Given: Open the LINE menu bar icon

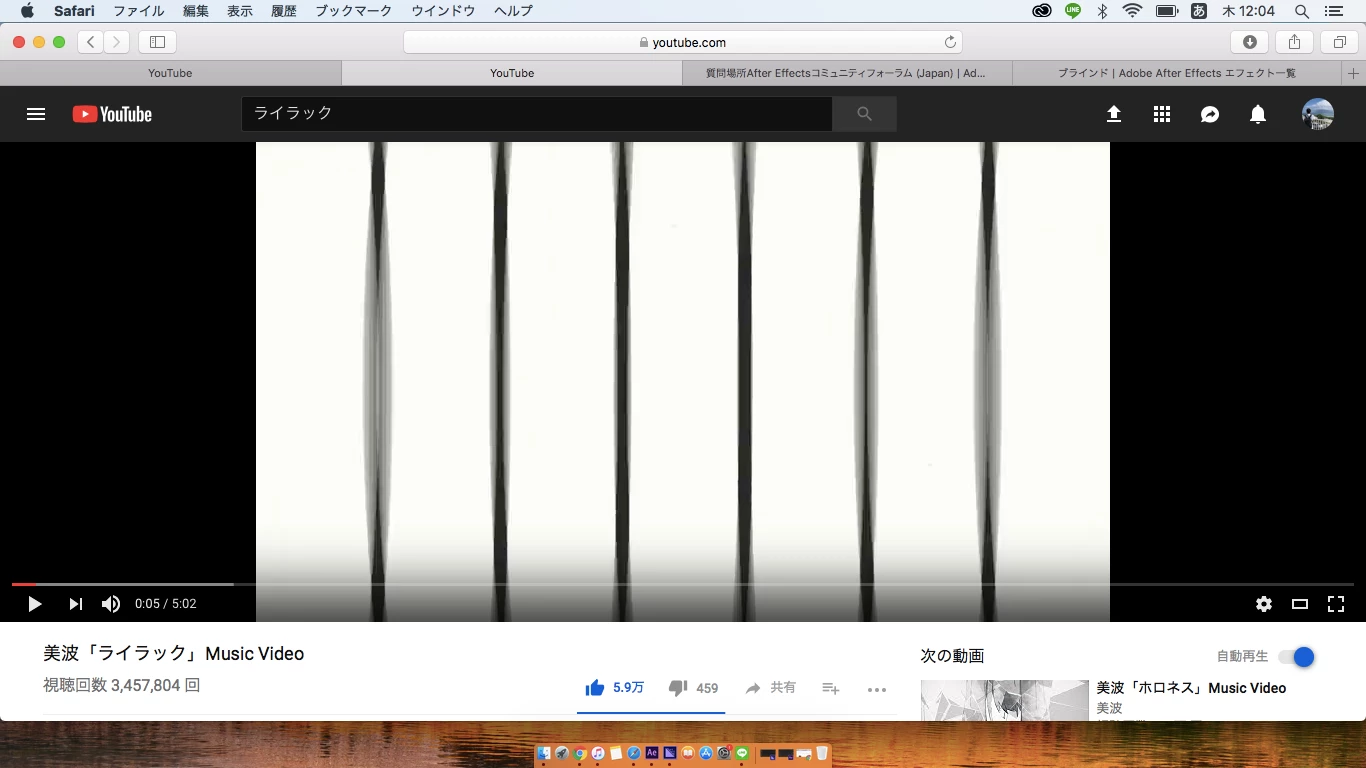Looking at the screenshot, I should pos(1073,11).
